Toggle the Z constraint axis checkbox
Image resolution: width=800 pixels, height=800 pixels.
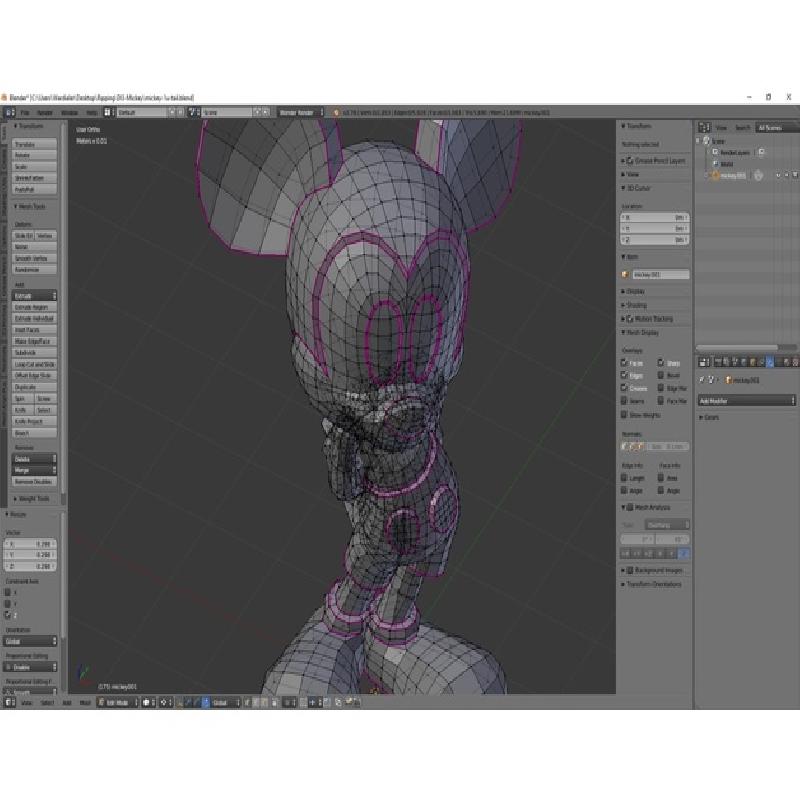point(10,615)
